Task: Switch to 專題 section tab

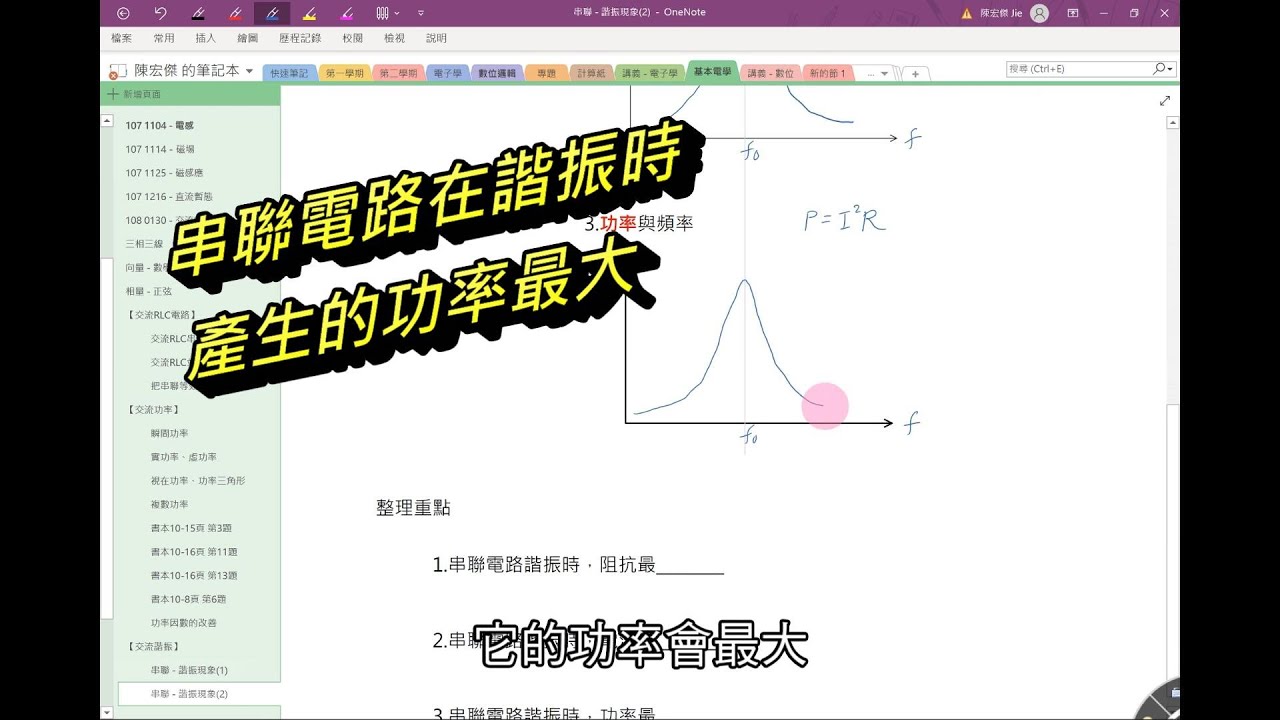Action: (x=546, y=73)
